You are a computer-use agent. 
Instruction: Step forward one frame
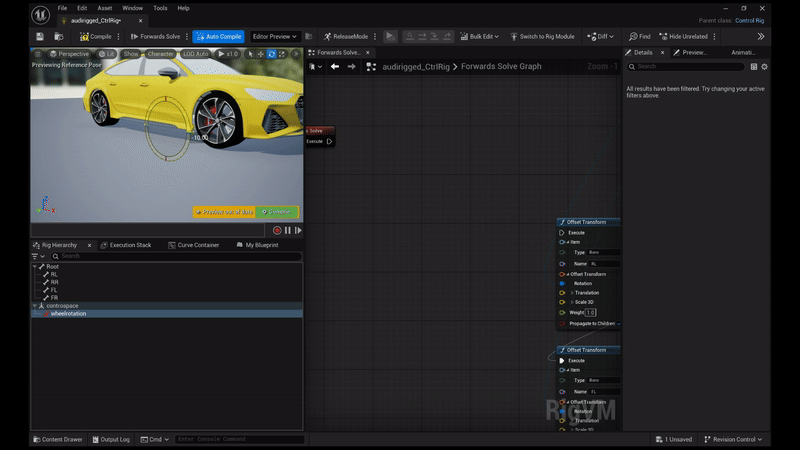(298, 231)
